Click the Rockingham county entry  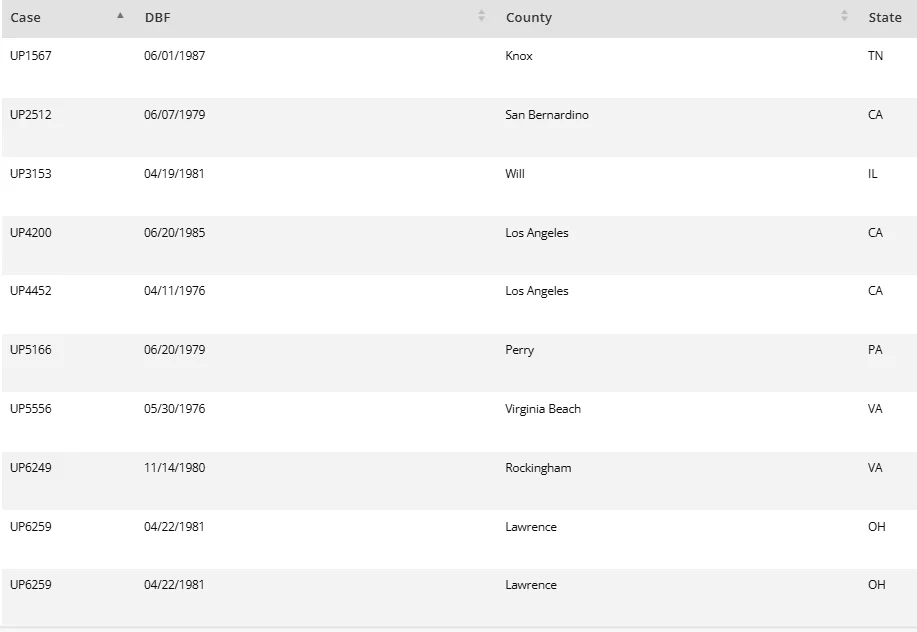(x=538, y=468)
